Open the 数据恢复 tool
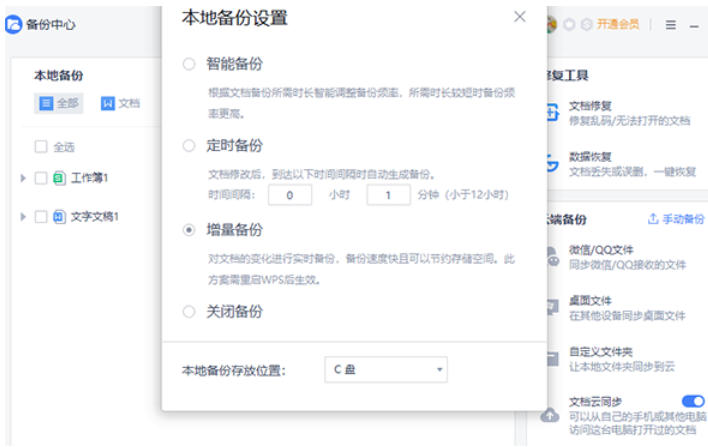Screen dimensions: 708x447 point(632,164)
